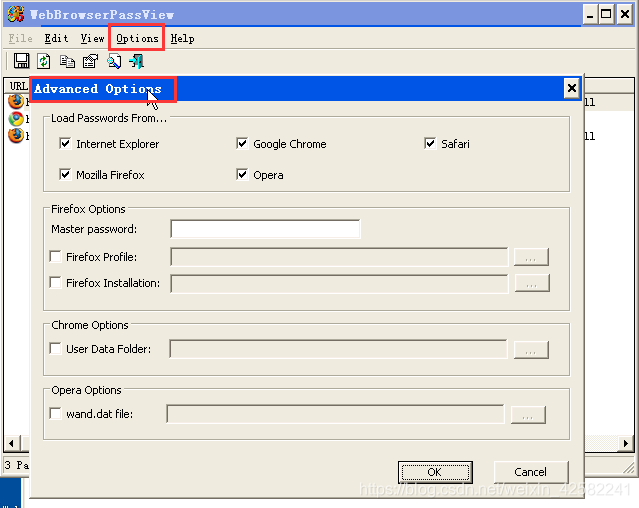Click the Save toolbar icon
The height and width of the screenshot is (508, 639).
click(22, 61)
